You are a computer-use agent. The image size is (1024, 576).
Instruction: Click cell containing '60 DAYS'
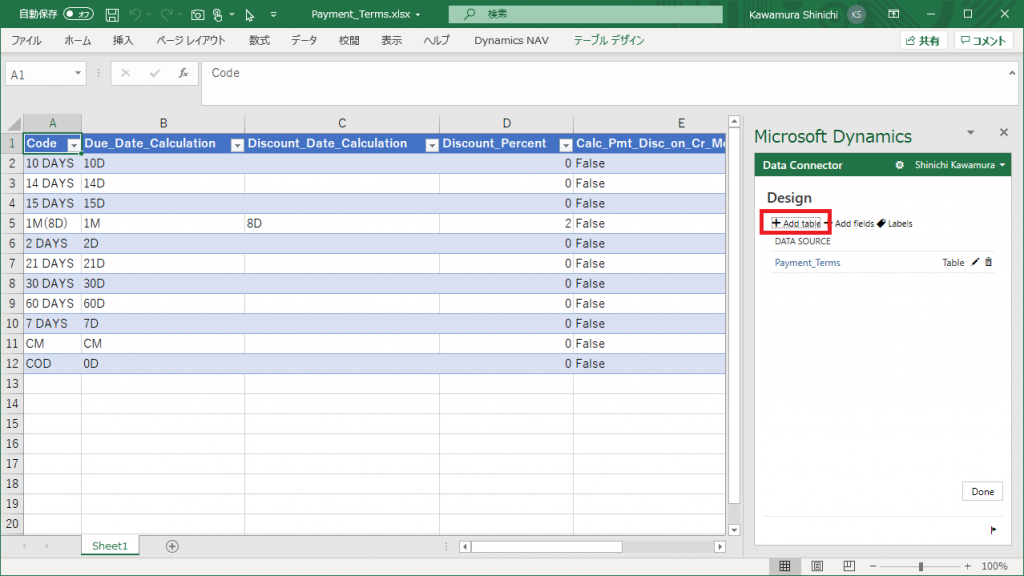[x=52, y=304]
